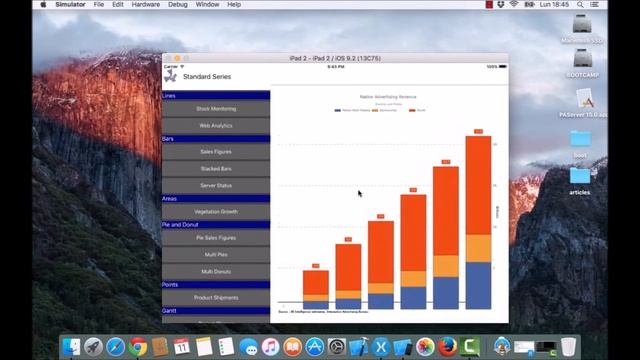Click battery status icon in menu bar
The image size is (640, 360).
(x=530, y=4)
